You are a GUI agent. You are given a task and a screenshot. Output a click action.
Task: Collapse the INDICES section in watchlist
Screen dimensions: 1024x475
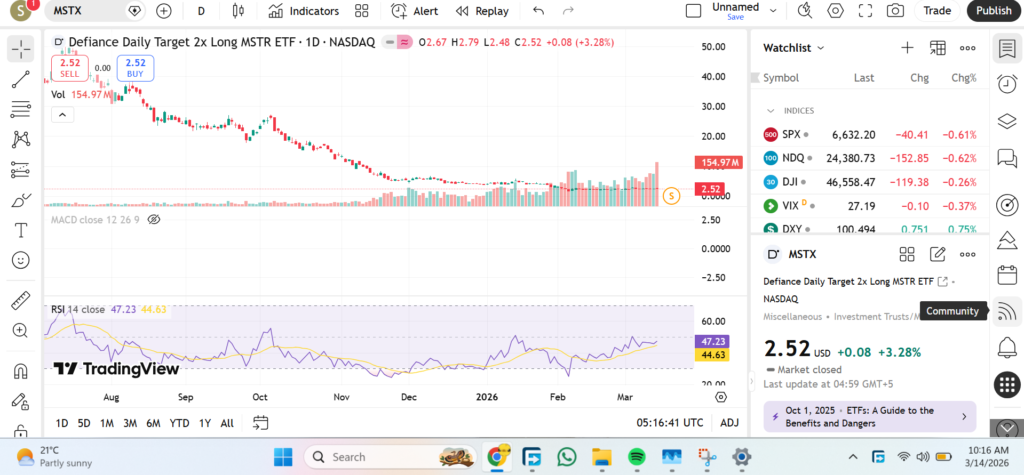pos(771,110)
